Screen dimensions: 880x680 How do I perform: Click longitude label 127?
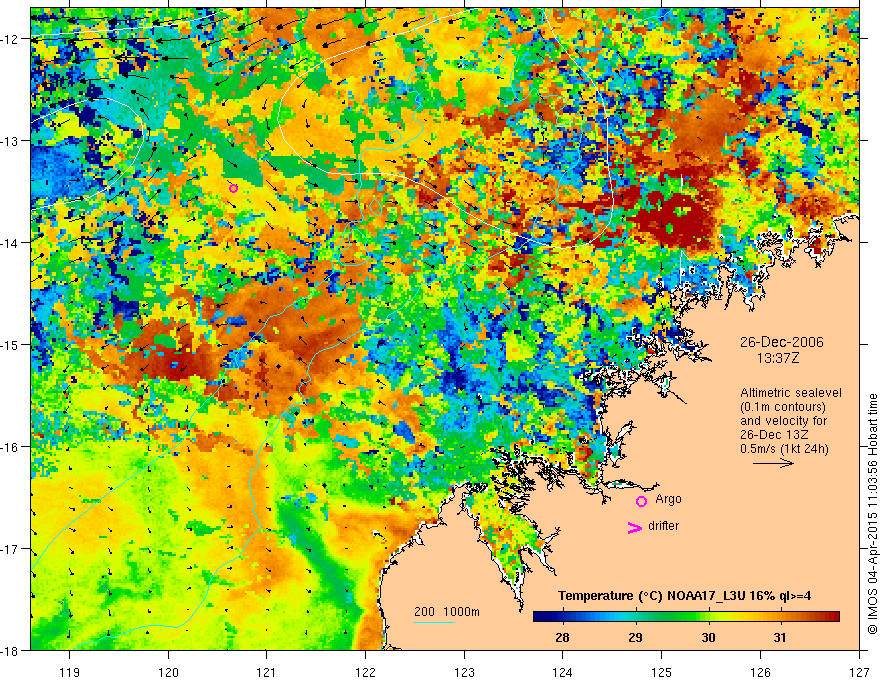[859, 672]
